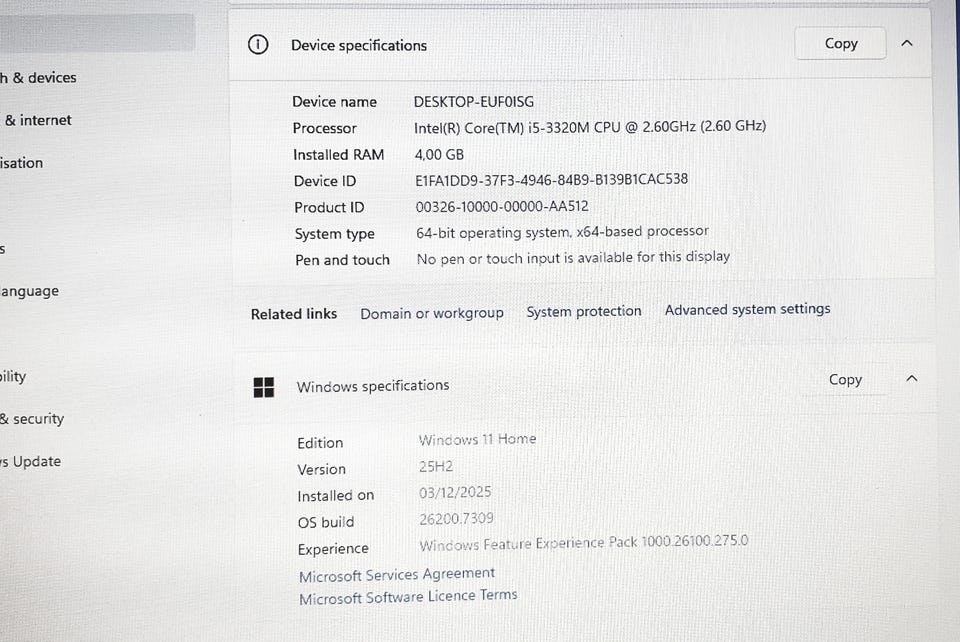
Task: Copy the Windows specifications
Action: coord(845,379)
